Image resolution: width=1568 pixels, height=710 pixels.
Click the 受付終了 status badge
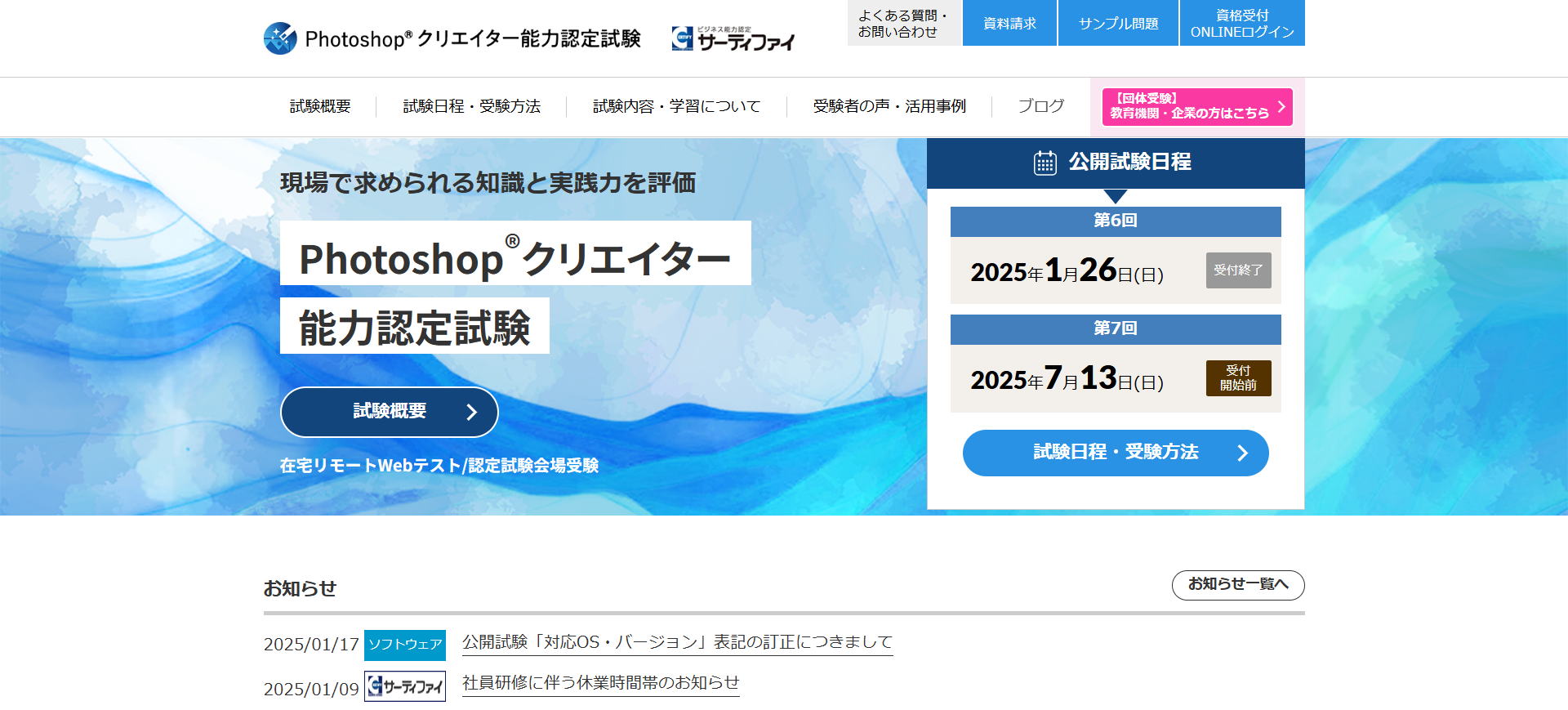(x=1239, y=270)
